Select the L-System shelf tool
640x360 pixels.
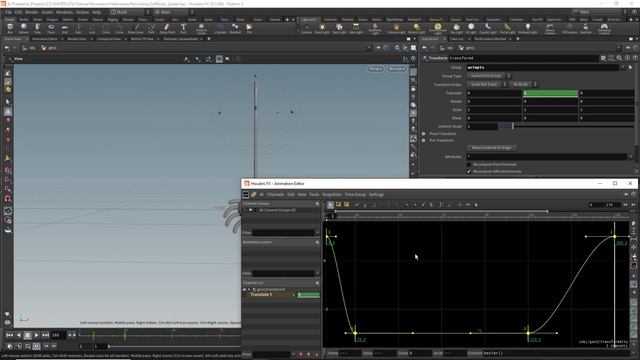point(220,29)
